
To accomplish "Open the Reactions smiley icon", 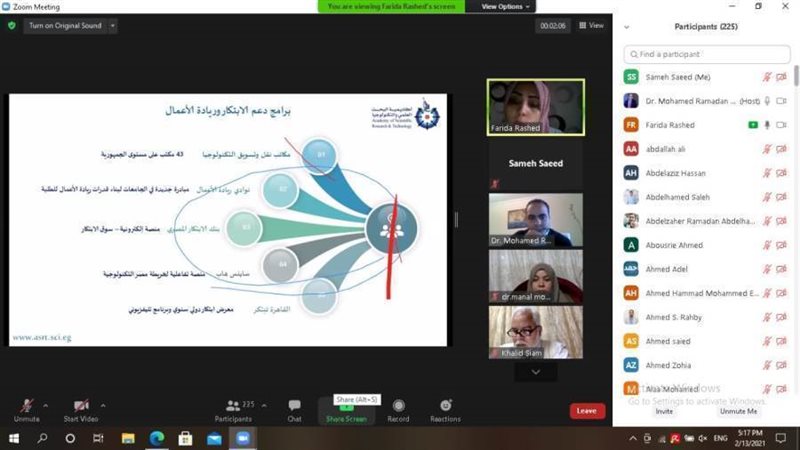I will click(x=445, y=405).
